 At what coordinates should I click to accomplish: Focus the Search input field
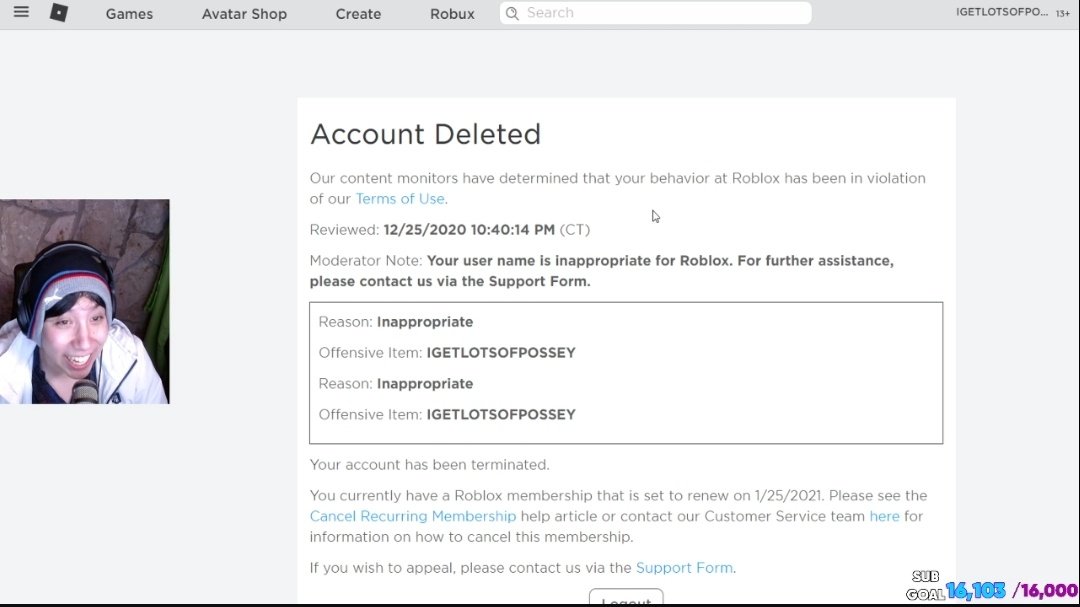tap(656, 13)
